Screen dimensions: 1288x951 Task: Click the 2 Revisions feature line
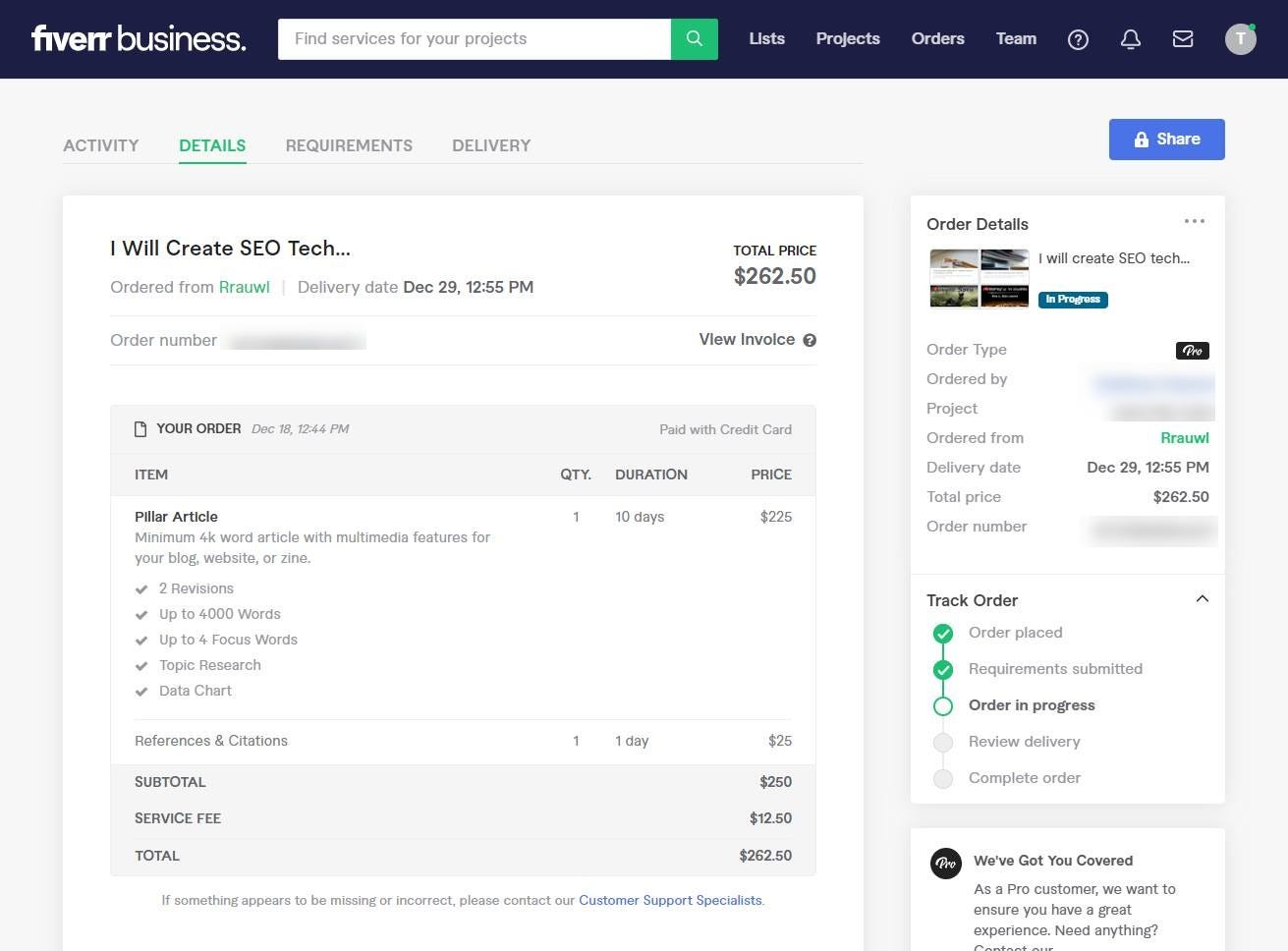coord(196,588)
